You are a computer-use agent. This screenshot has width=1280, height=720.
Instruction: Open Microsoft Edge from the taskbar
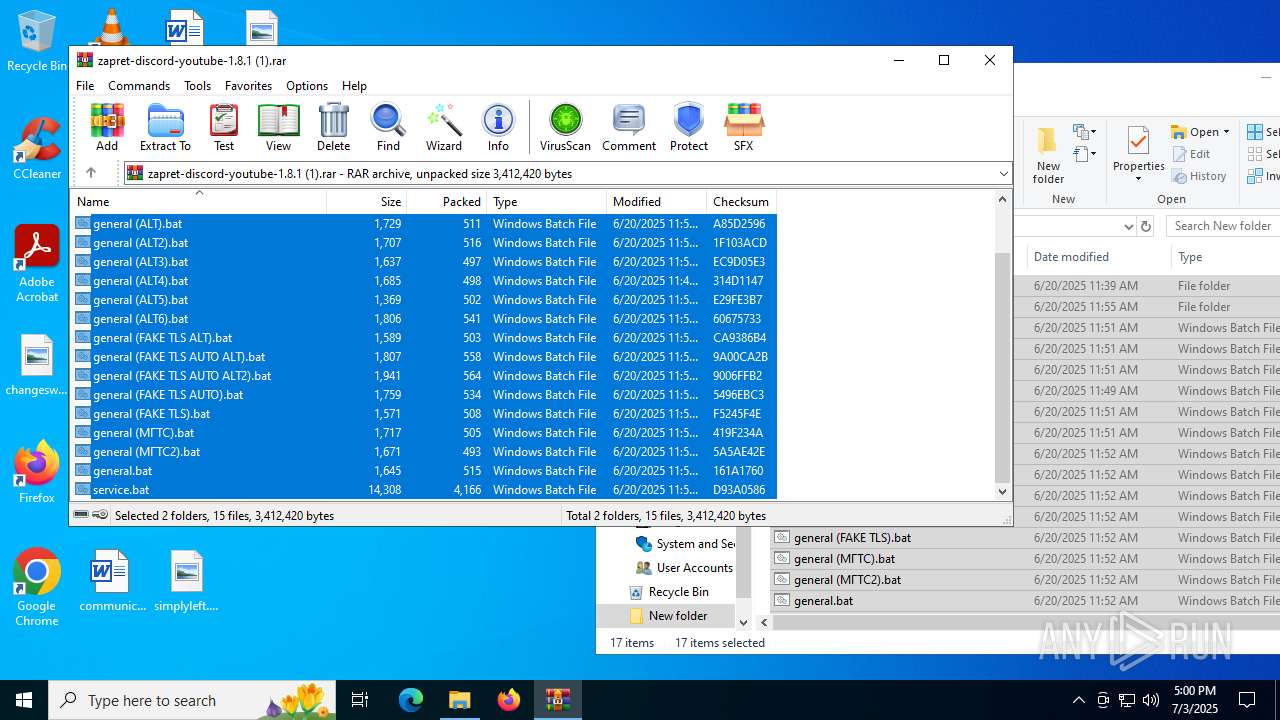pos(411,700)
